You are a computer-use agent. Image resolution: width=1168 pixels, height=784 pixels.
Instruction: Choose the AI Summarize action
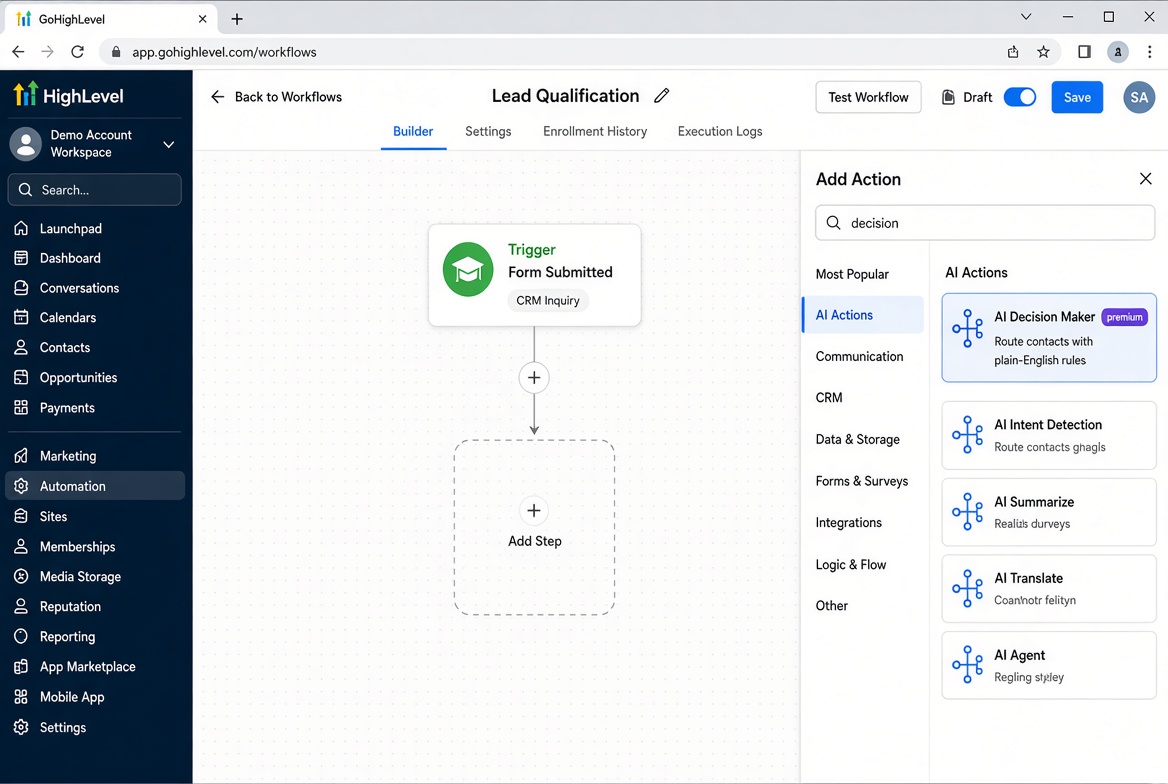tap(1049, 512)
